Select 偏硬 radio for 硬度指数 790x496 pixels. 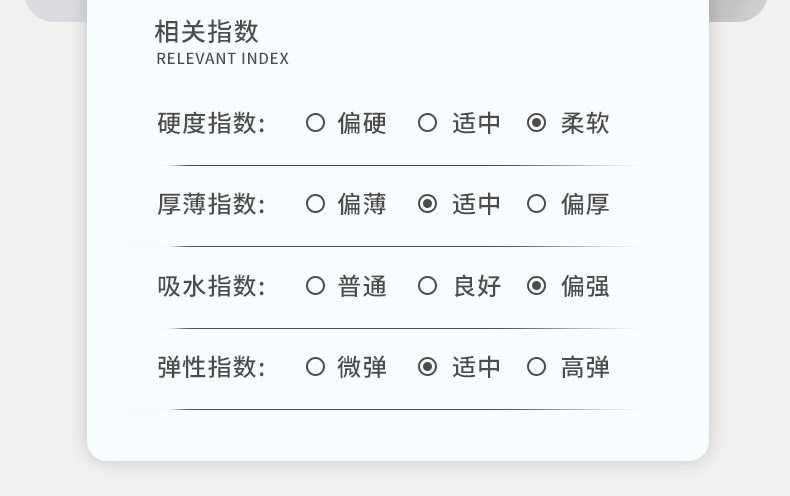point(316,123)
